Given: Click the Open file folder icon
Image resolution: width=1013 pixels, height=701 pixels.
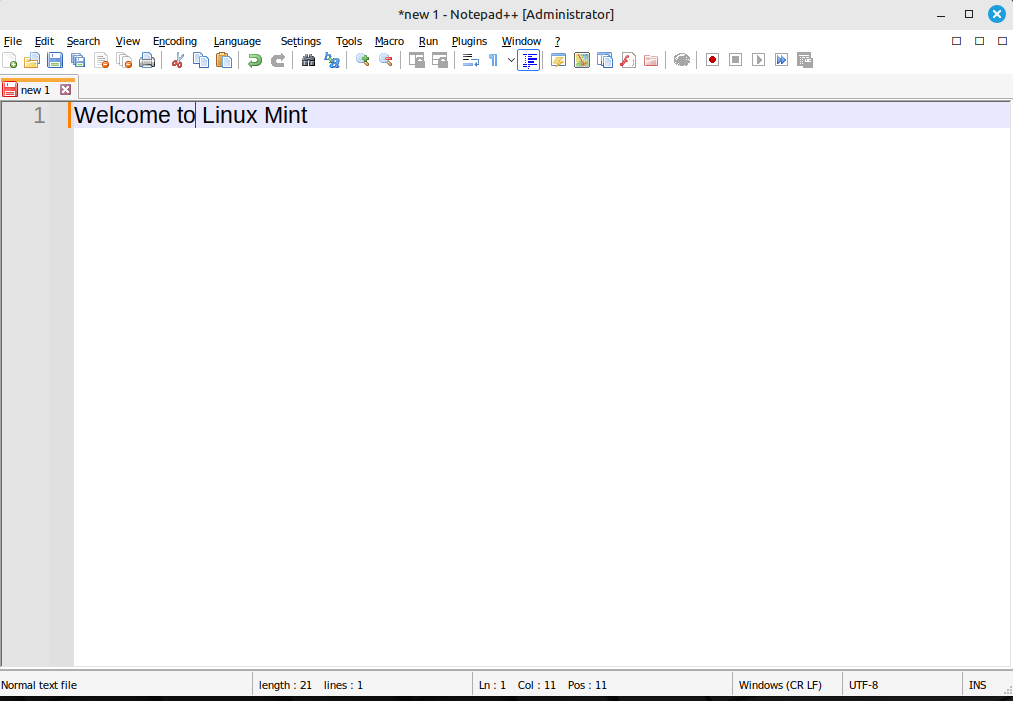Looking at the screenshot, I should [32, 60].
